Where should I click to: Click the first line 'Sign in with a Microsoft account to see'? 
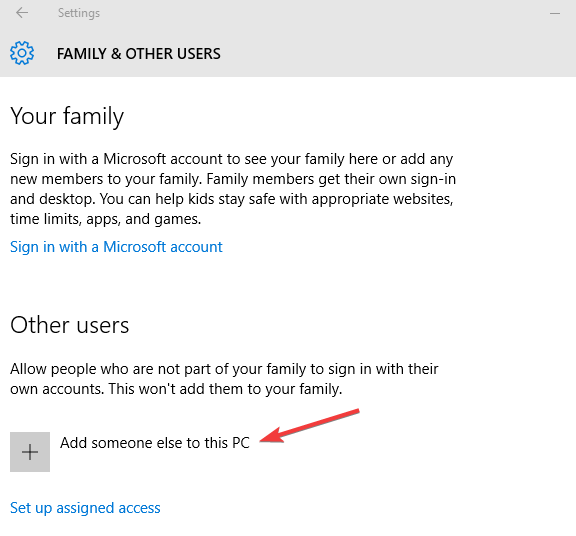click(231, 159)
